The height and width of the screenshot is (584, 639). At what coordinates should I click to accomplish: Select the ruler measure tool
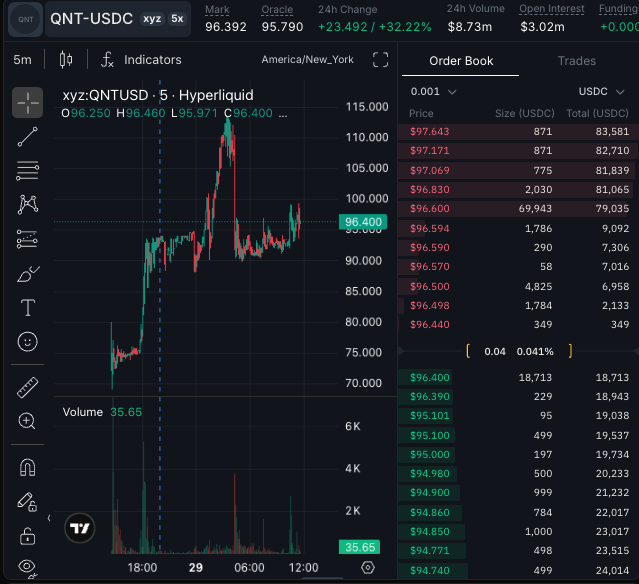pos(27,387)
